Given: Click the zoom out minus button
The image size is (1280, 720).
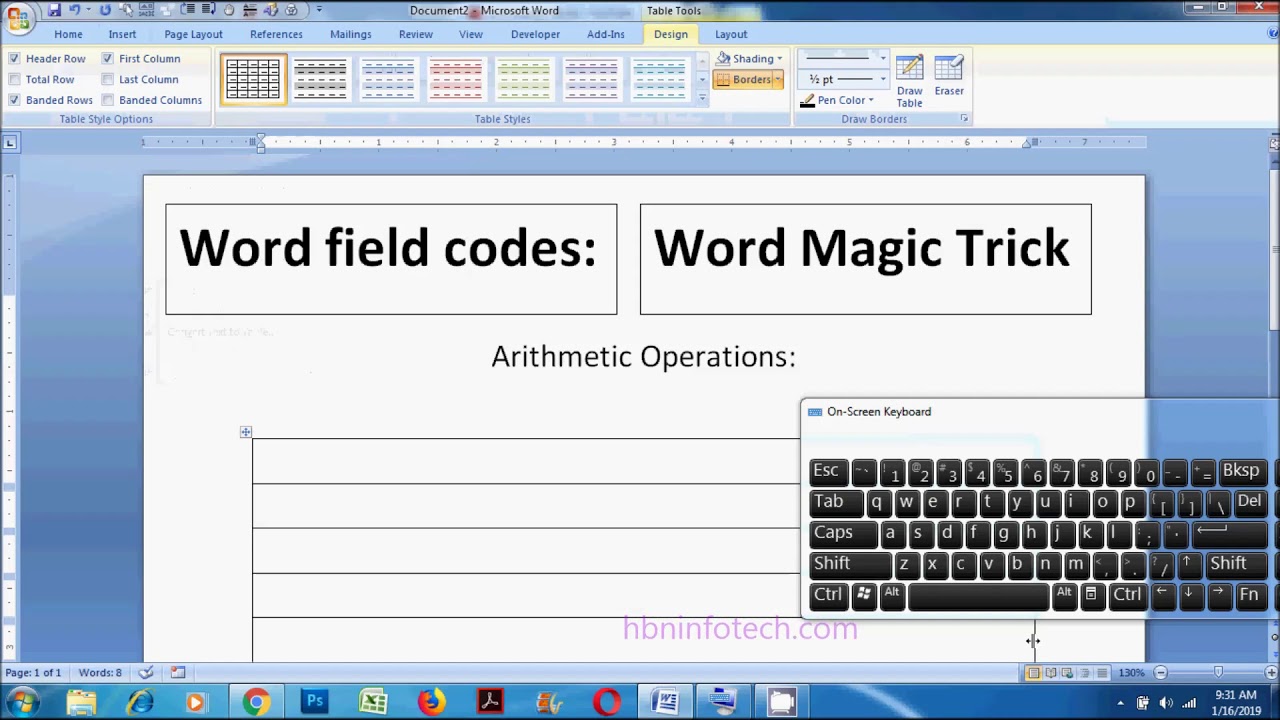Looking at the screenshot, I should pos(1160,673).
